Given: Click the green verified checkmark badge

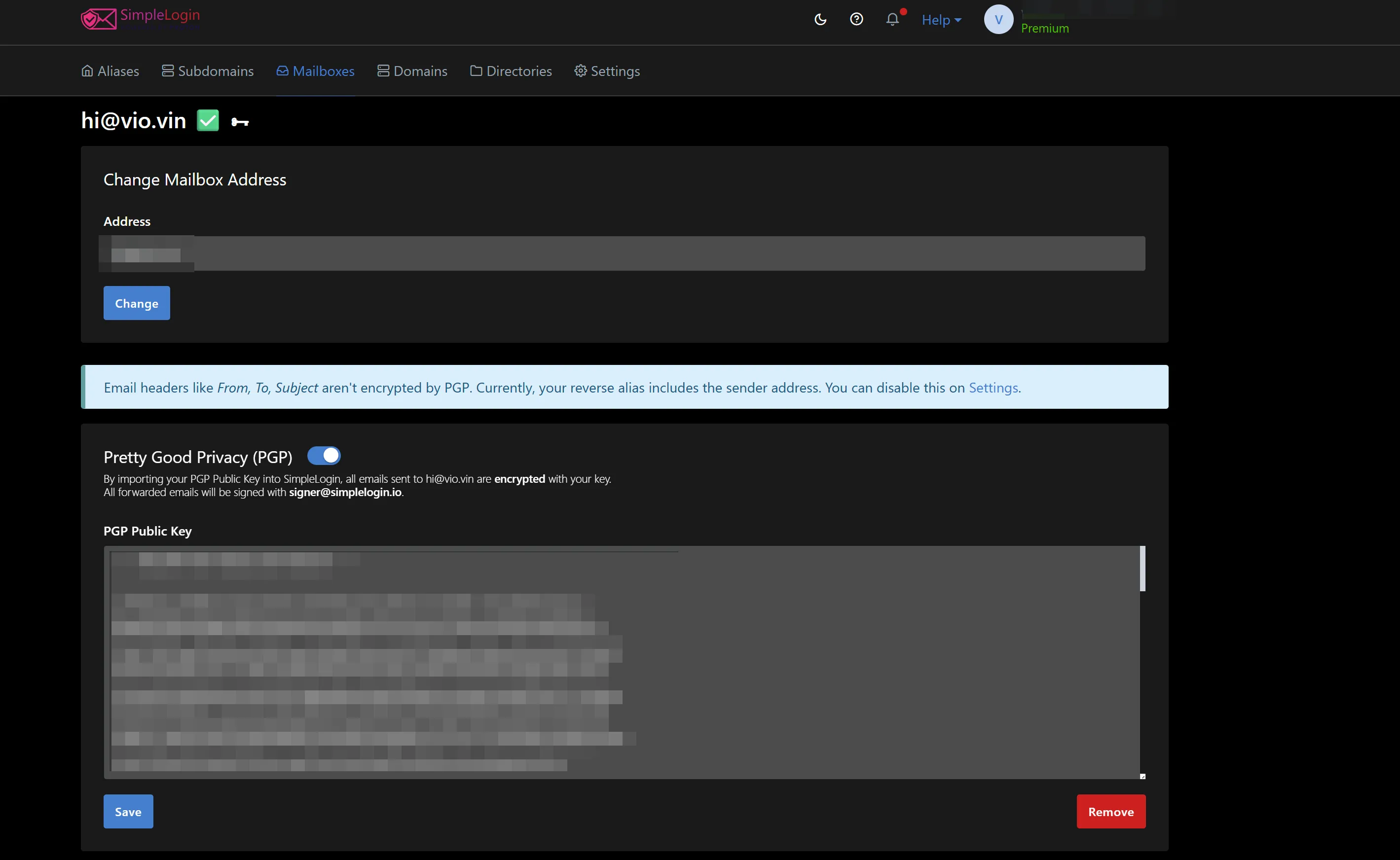Looking at the screenshot, I should [208, 121].
